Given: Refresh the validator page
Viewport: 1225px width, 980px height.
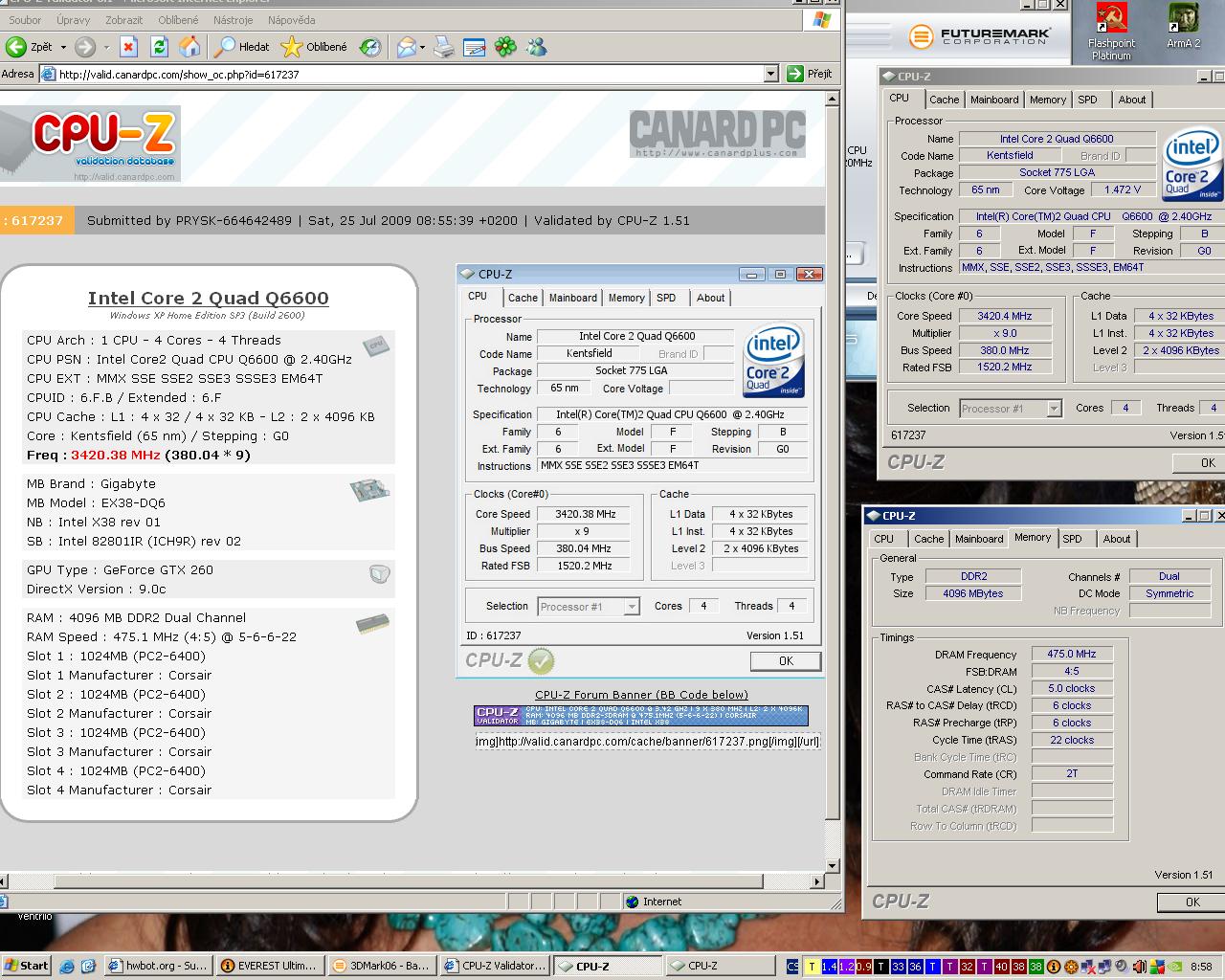Looking at the screenshot, I should click(x=159, y=46).
